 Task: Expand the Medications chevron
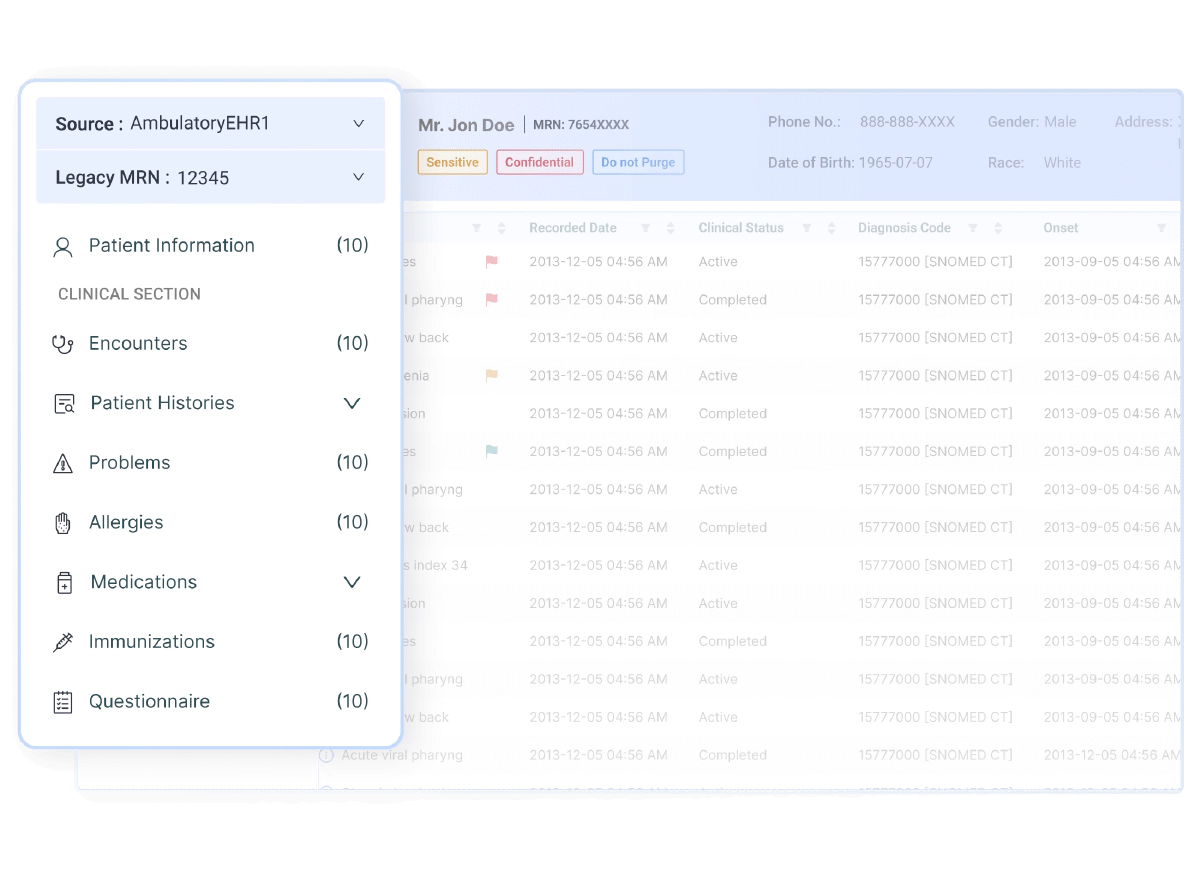point(352,582)
